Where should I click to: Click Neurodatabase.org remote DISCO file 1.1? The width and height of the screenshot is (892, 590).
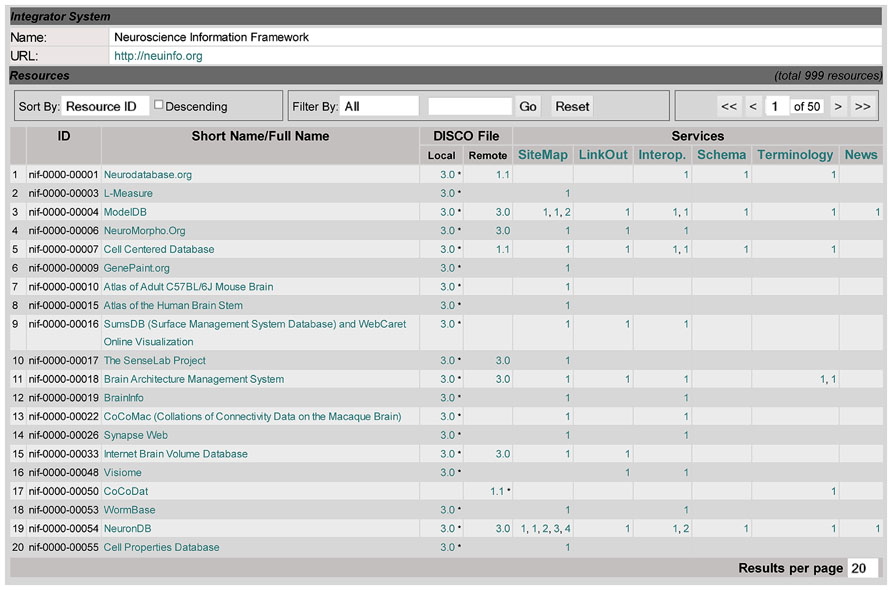coord(503,175)
